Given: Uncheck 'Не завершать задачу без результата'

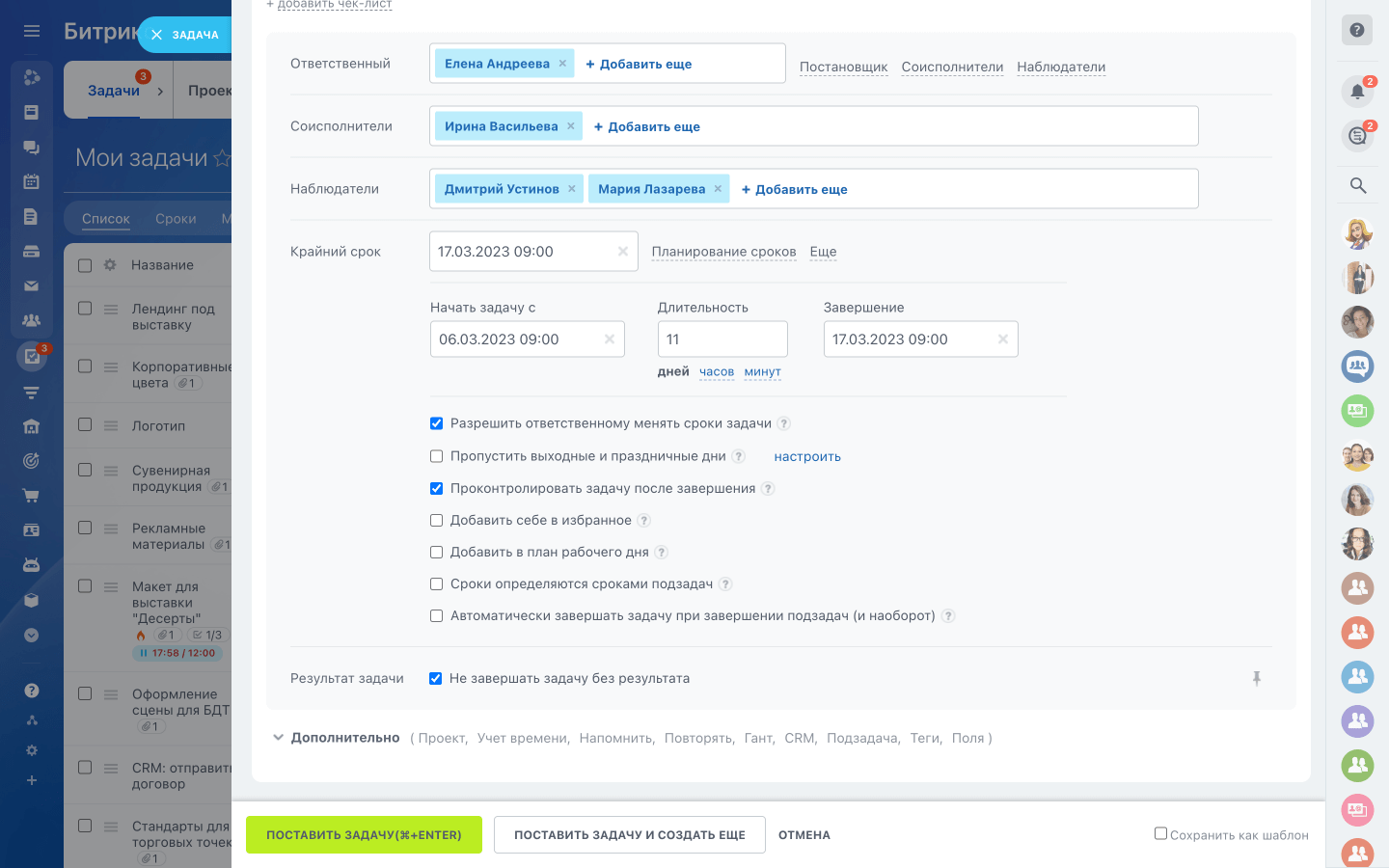Looking at the screenshot, I should [x=435, y=678].
